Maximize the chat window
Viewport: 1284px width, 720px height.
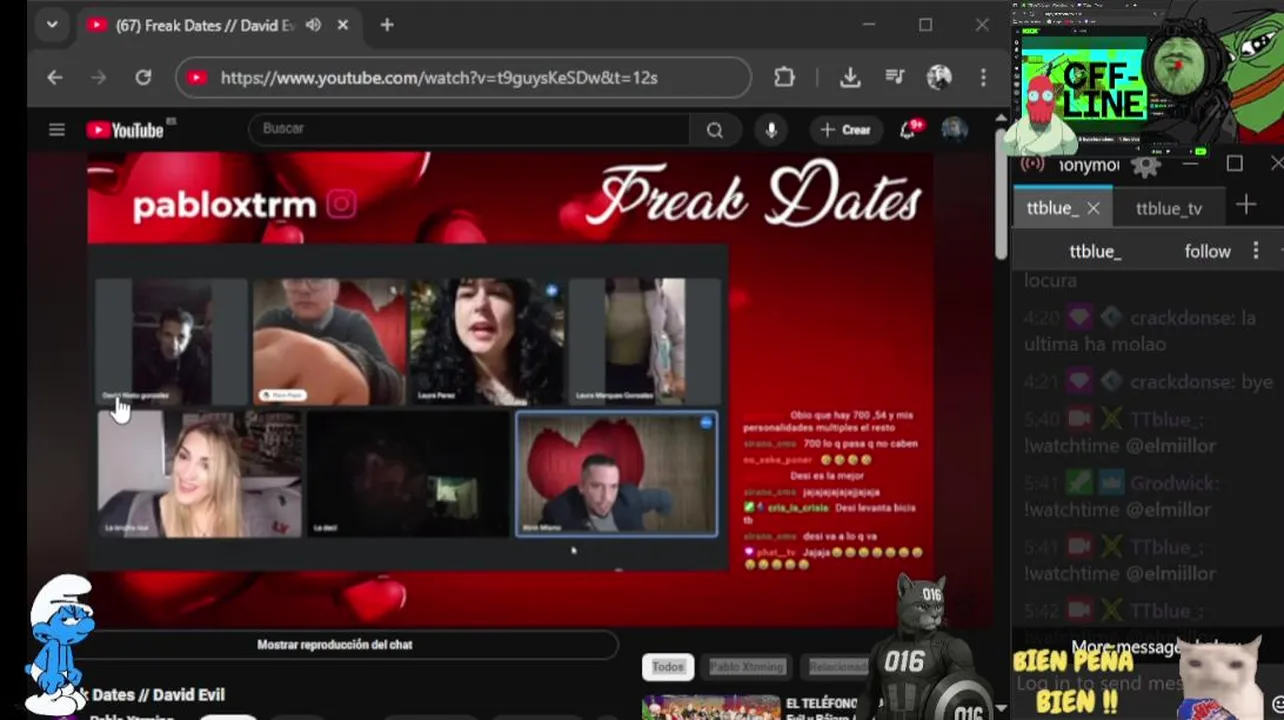pos(1235,163)
